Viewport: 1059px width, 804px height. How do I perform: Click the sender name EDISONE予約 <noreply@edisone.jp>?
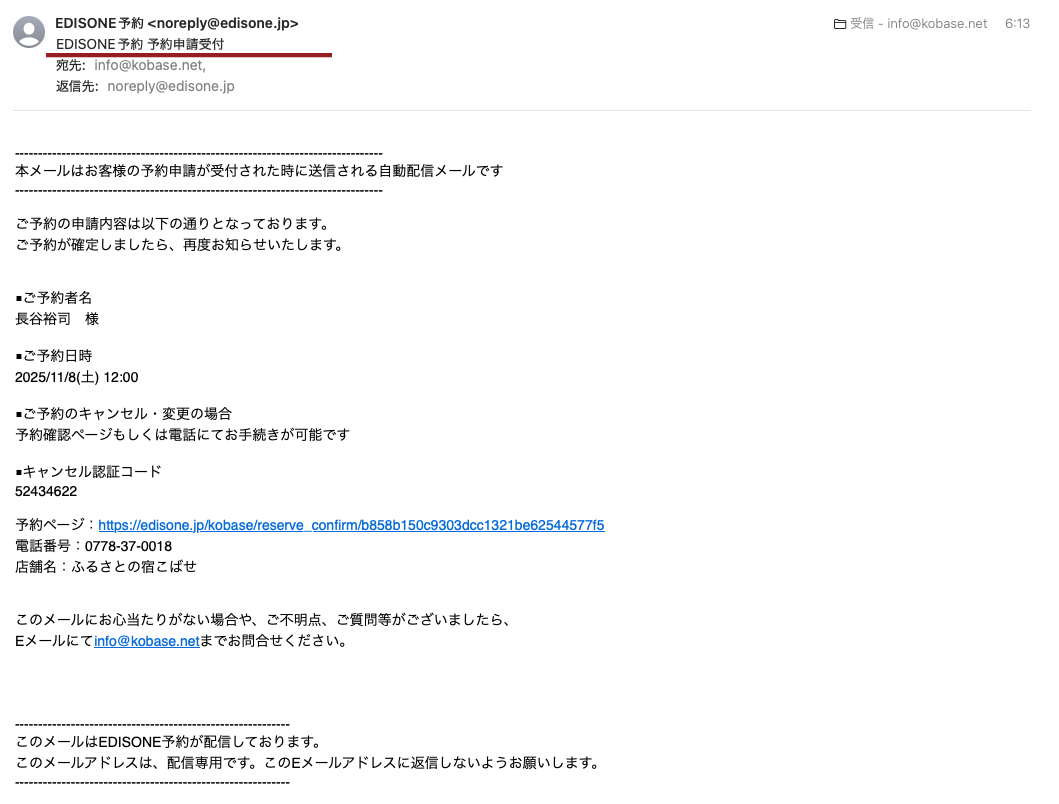pos(177,23)
